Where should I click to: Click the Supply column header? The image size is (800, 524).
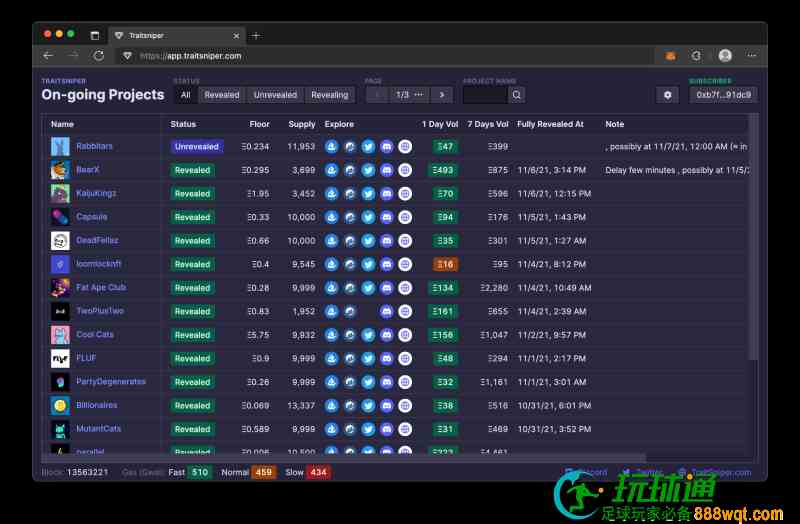coord(302,124)
